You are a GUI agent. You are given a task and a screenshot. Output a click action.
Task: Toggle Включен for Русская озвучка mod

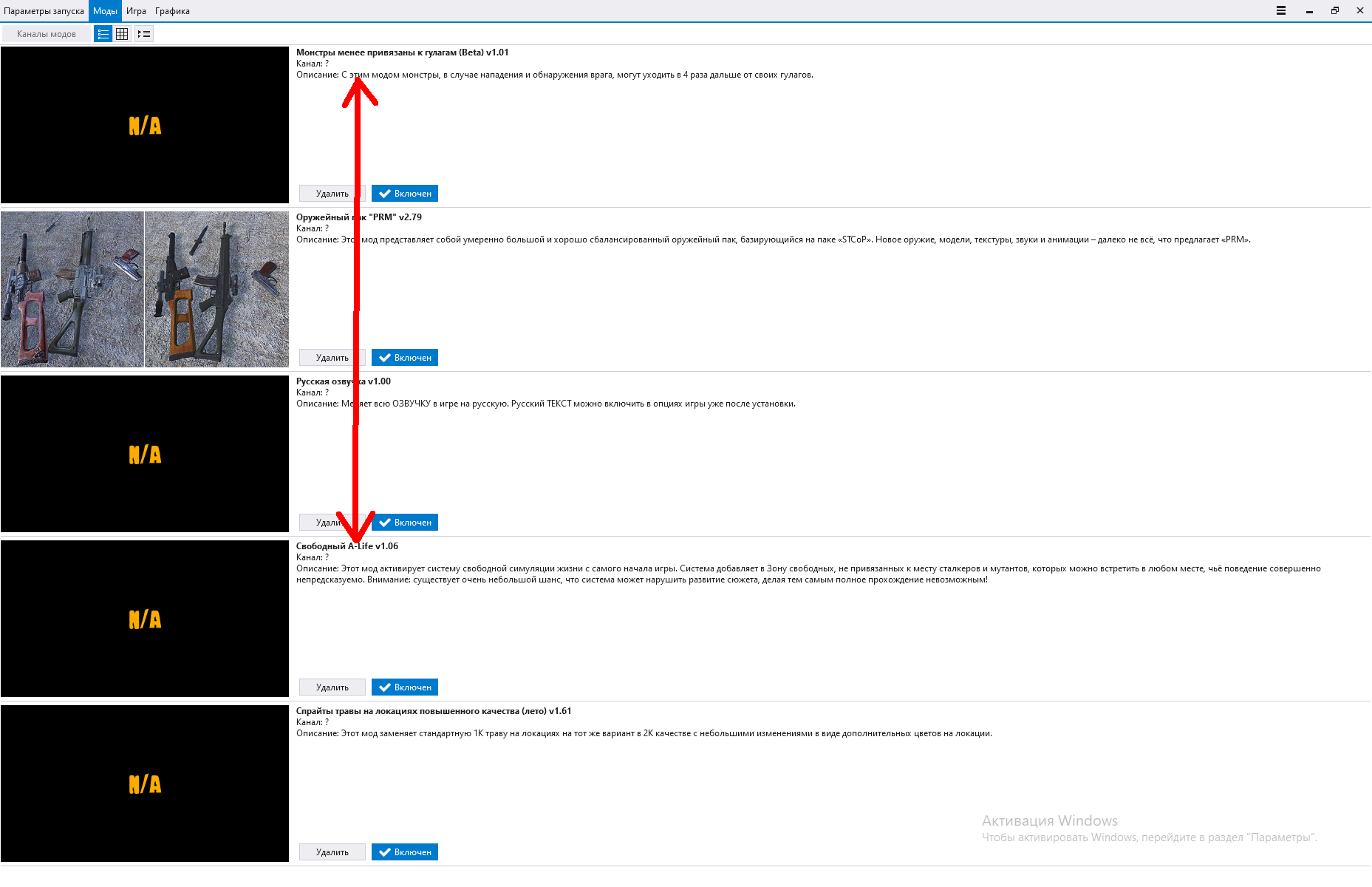(x=405, y=523)
